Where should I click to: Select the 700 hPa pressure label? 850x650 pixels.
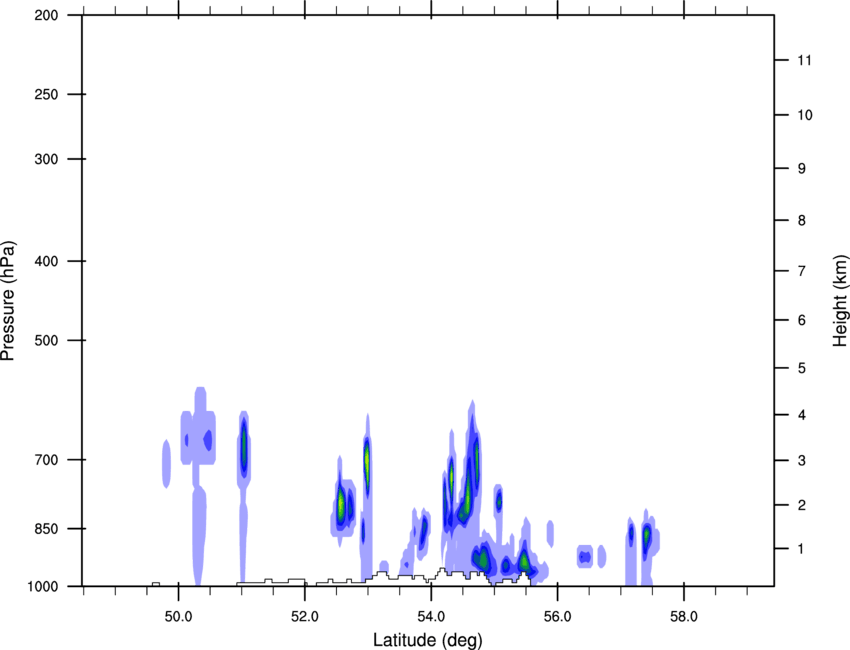[x=46, y=460]
